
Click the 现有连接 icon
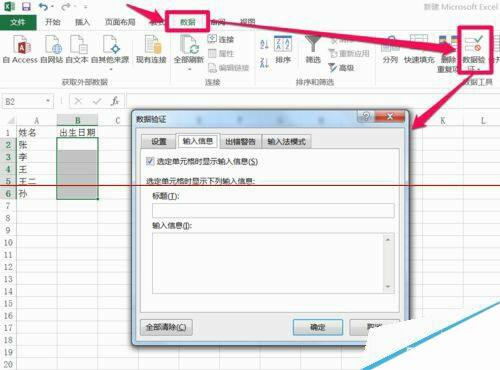tap(153, 45)
